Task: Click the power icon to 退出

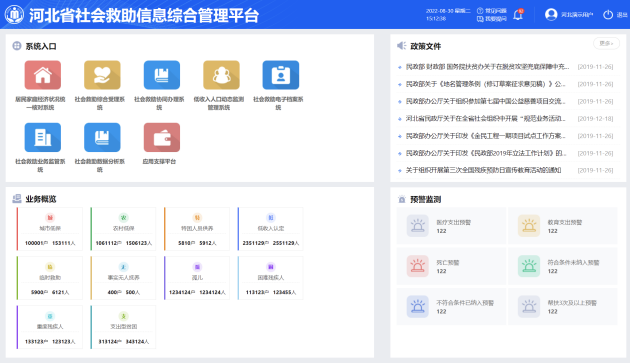Action: click(608, 14)
